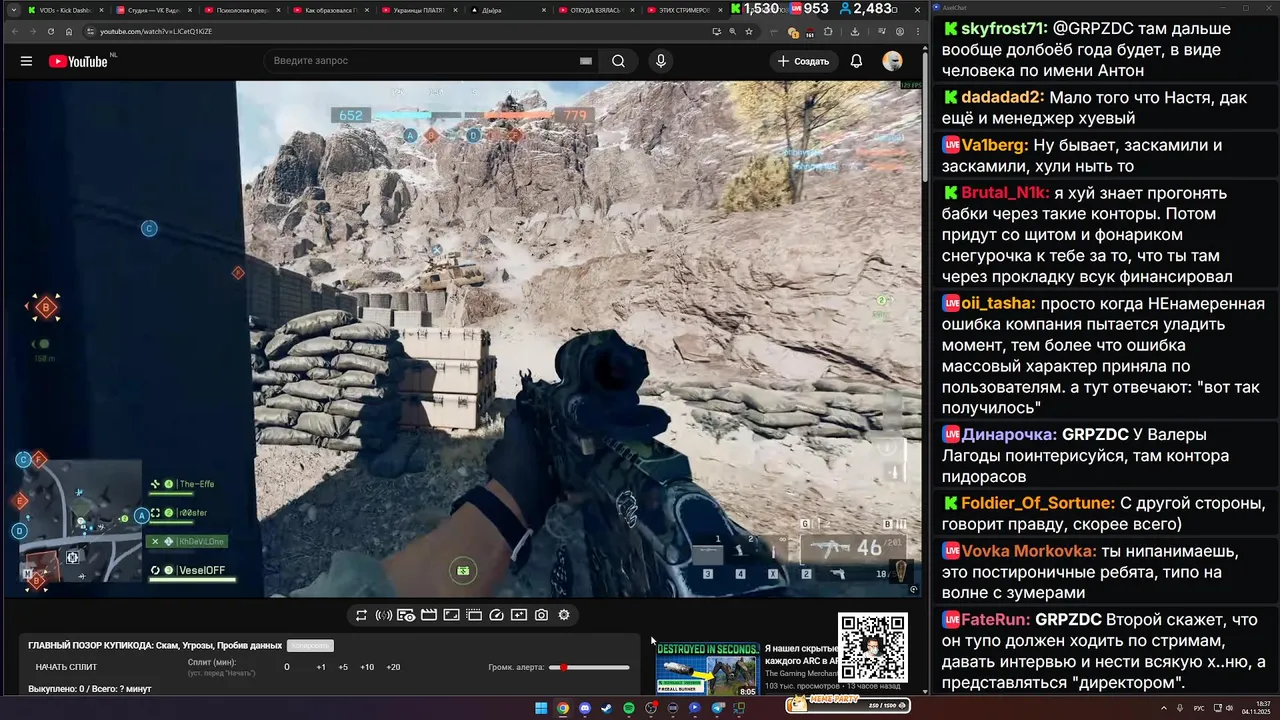Click the speedometer icon under video

[496, 615]
